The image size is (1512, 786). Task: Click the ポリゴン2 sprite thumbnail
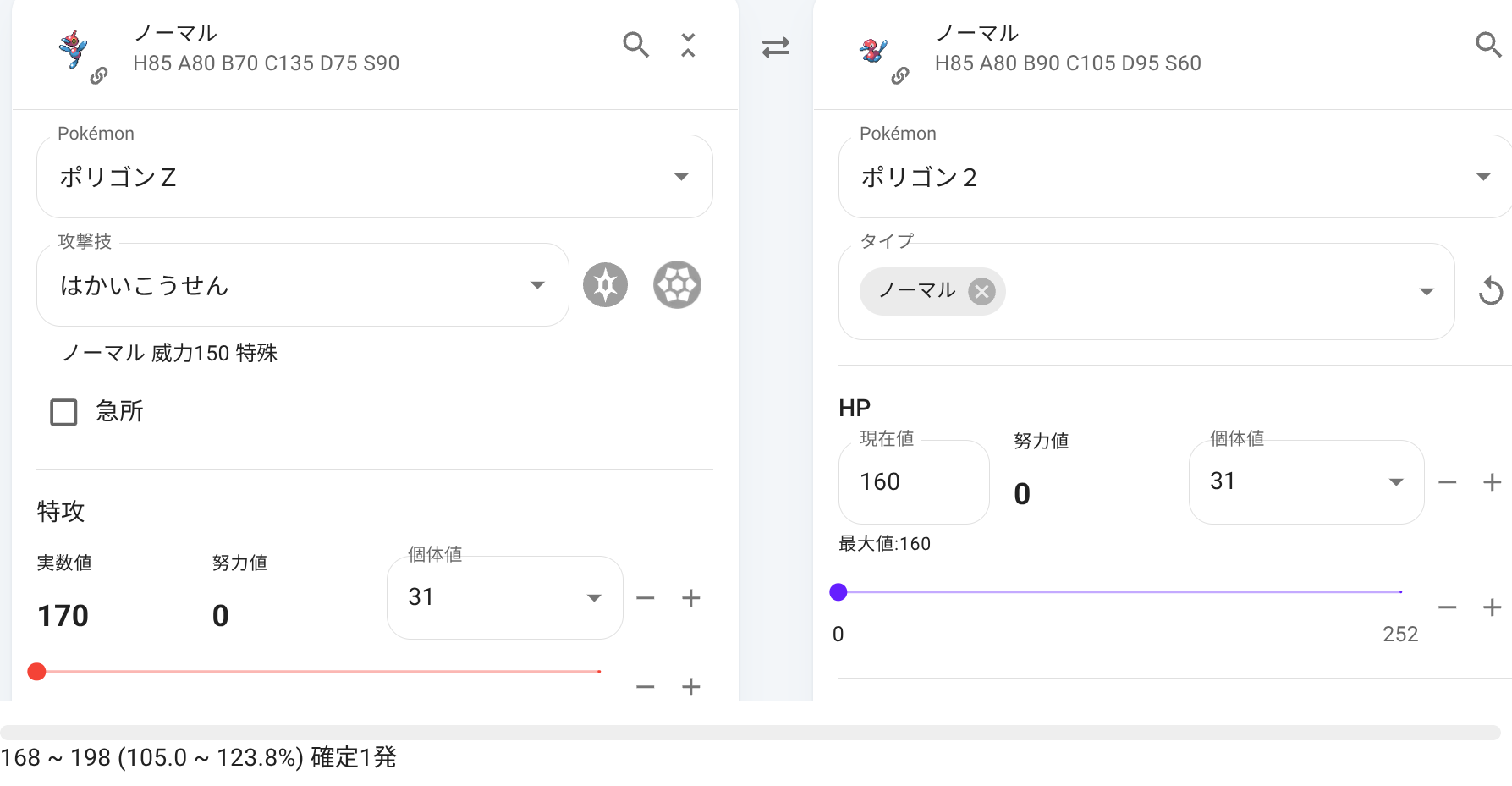[x=874, y=51]
